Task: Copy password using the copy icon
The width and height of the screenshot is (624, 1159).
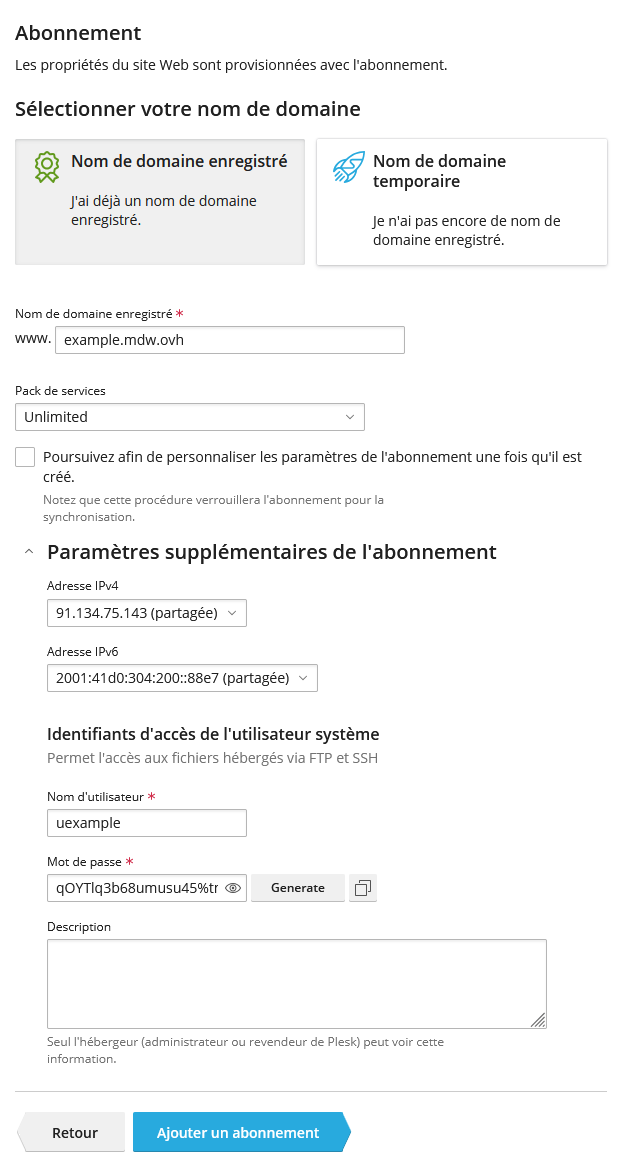Action: coord(363,888)
